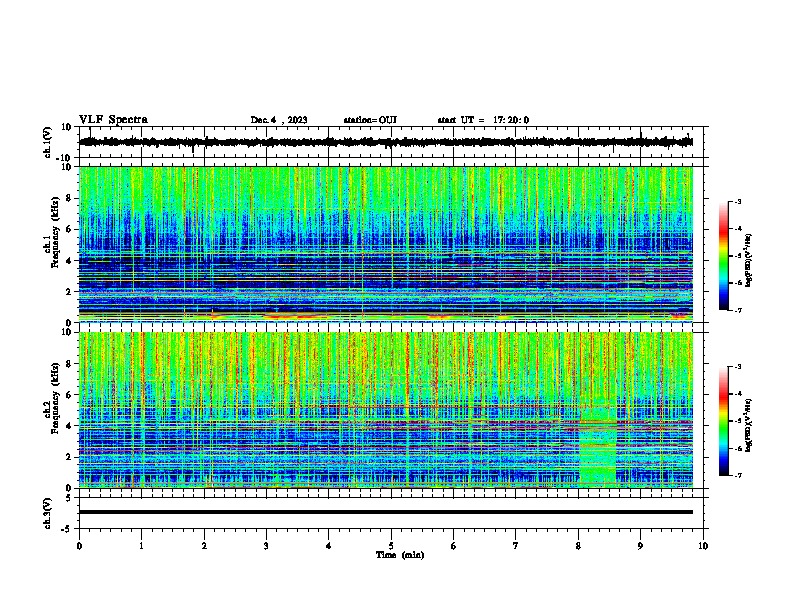Click the ch.2 colorbar log(PSD) label

pos(748,425)
